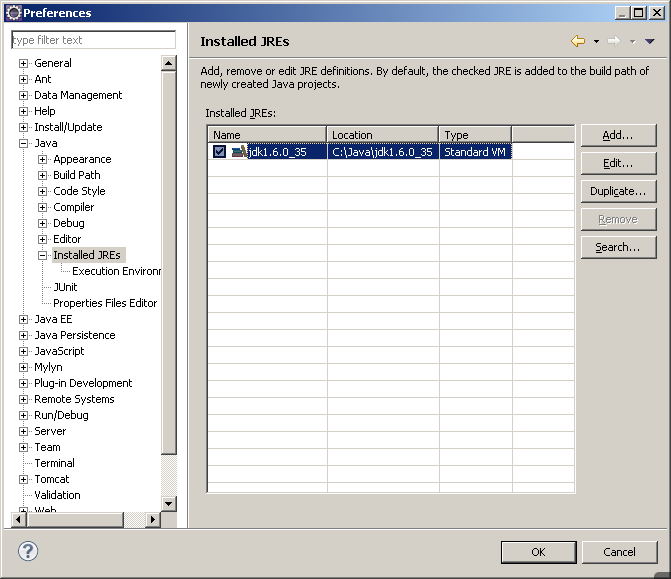This screenshot has width=671, height=579.
Task: Click the jdk1.6.0_35 library icon
Action: [x=239, y=151]
